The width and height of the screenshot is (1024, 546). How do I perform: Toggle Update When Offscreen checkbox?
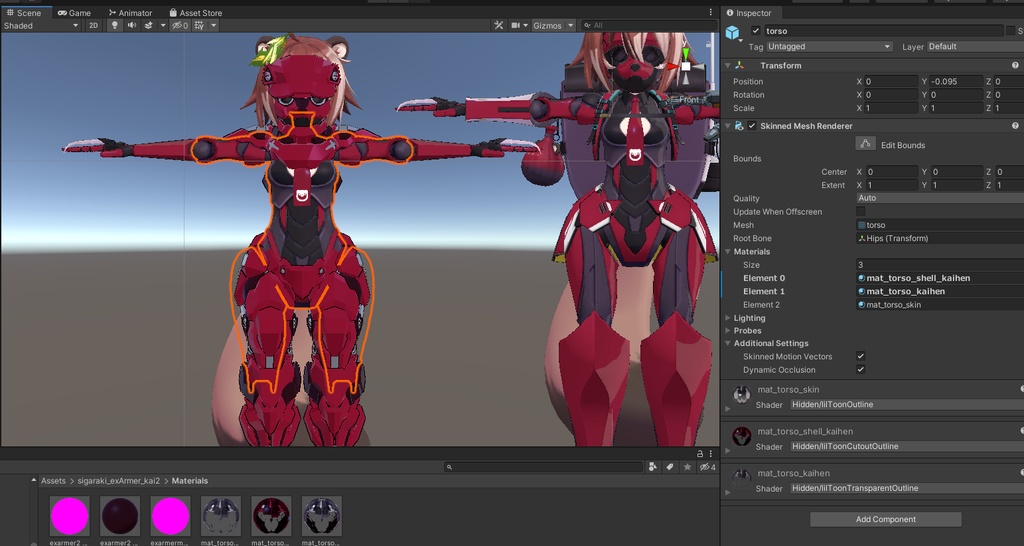(860, 212)
